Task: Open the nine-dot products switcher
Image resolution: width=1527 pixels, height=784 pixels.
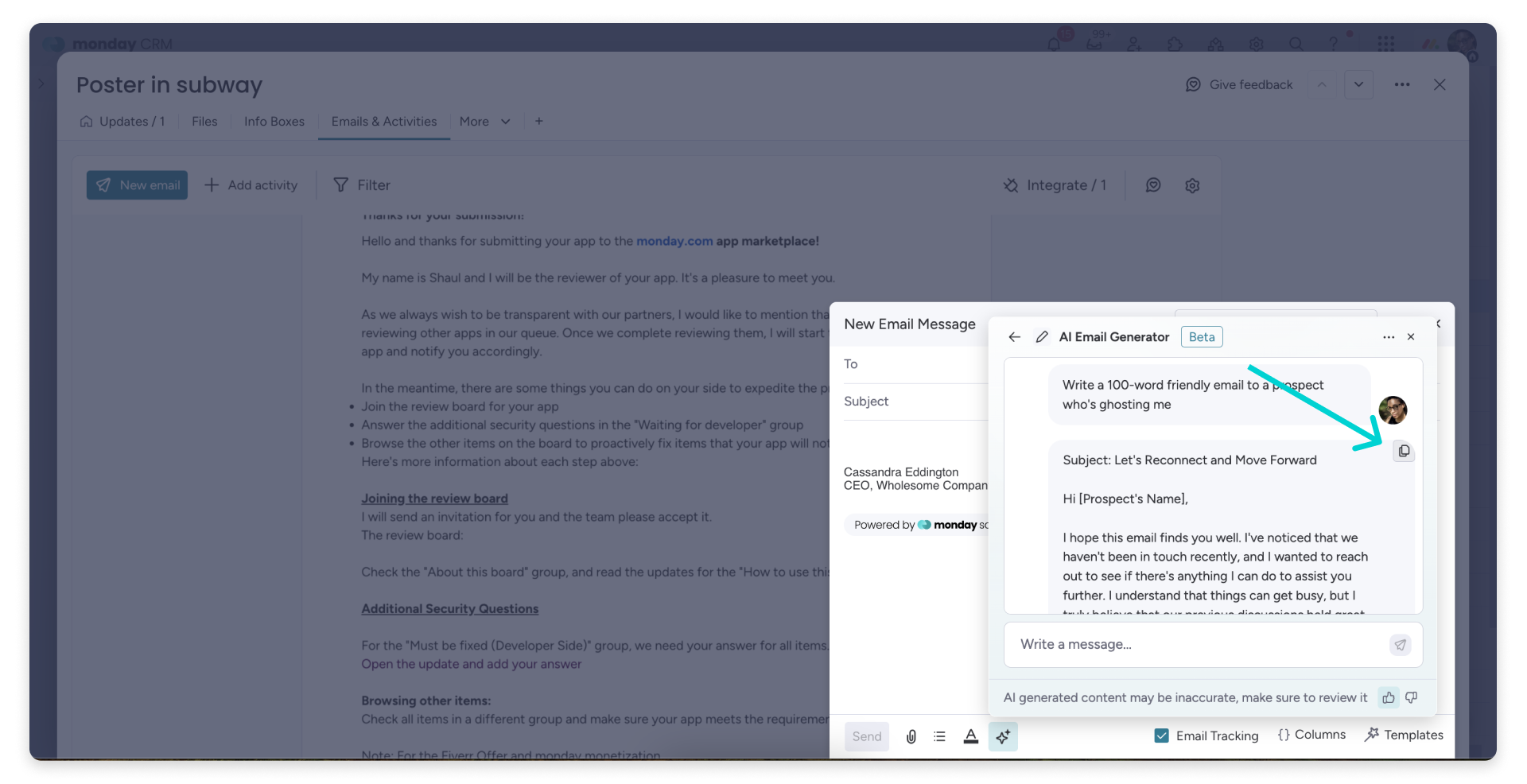Action: [1386, 44]
